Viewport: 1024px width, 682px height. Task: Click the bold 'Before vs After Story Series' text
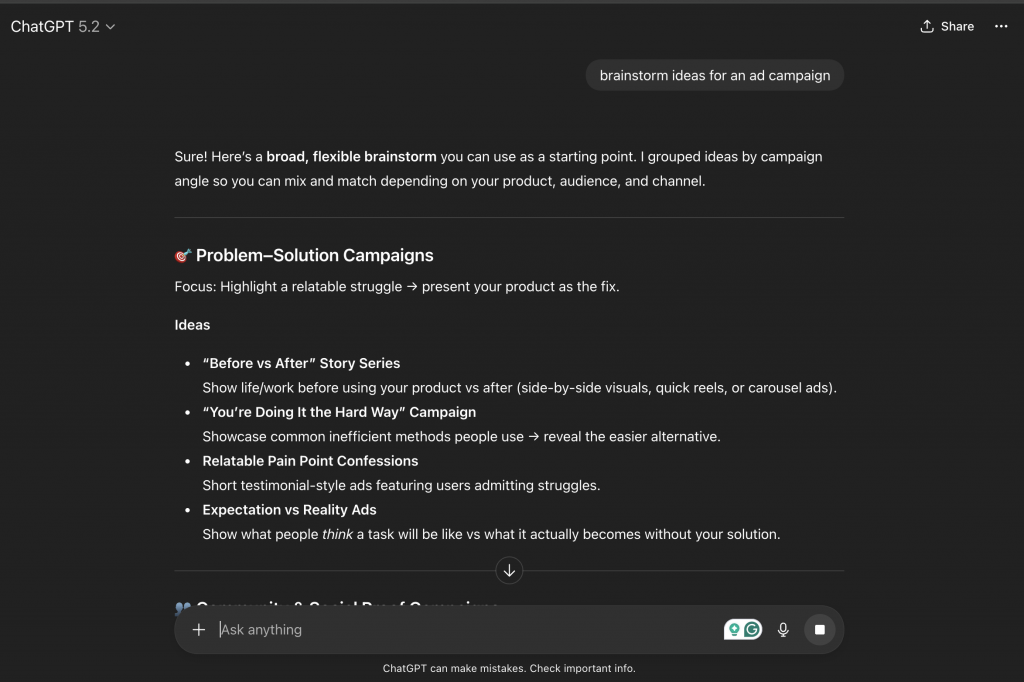[299, 363]
